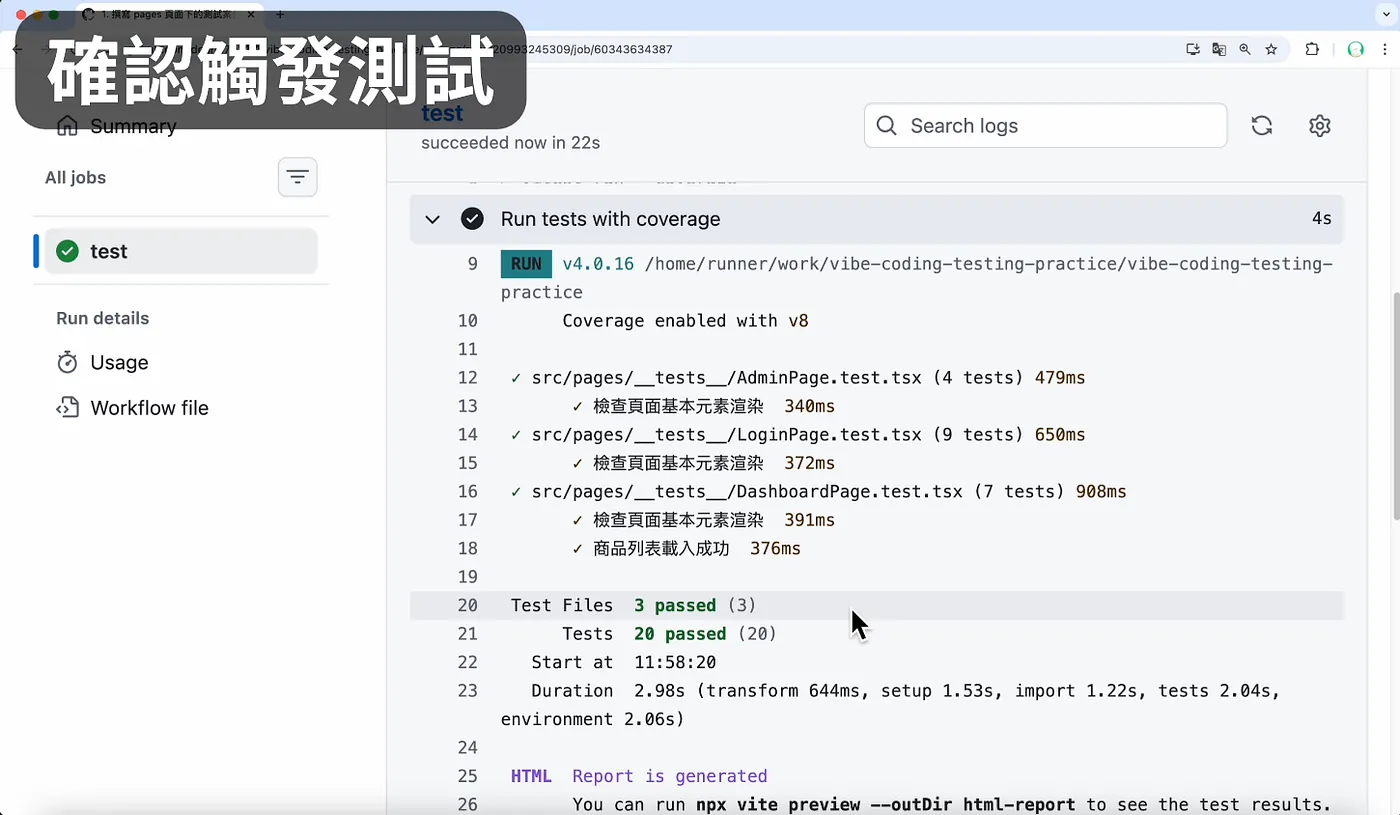The width and height of the screenshot is (1400, 815).
Task: Click the 'Start at 11:58:20' log line
Action: [623, 662]
